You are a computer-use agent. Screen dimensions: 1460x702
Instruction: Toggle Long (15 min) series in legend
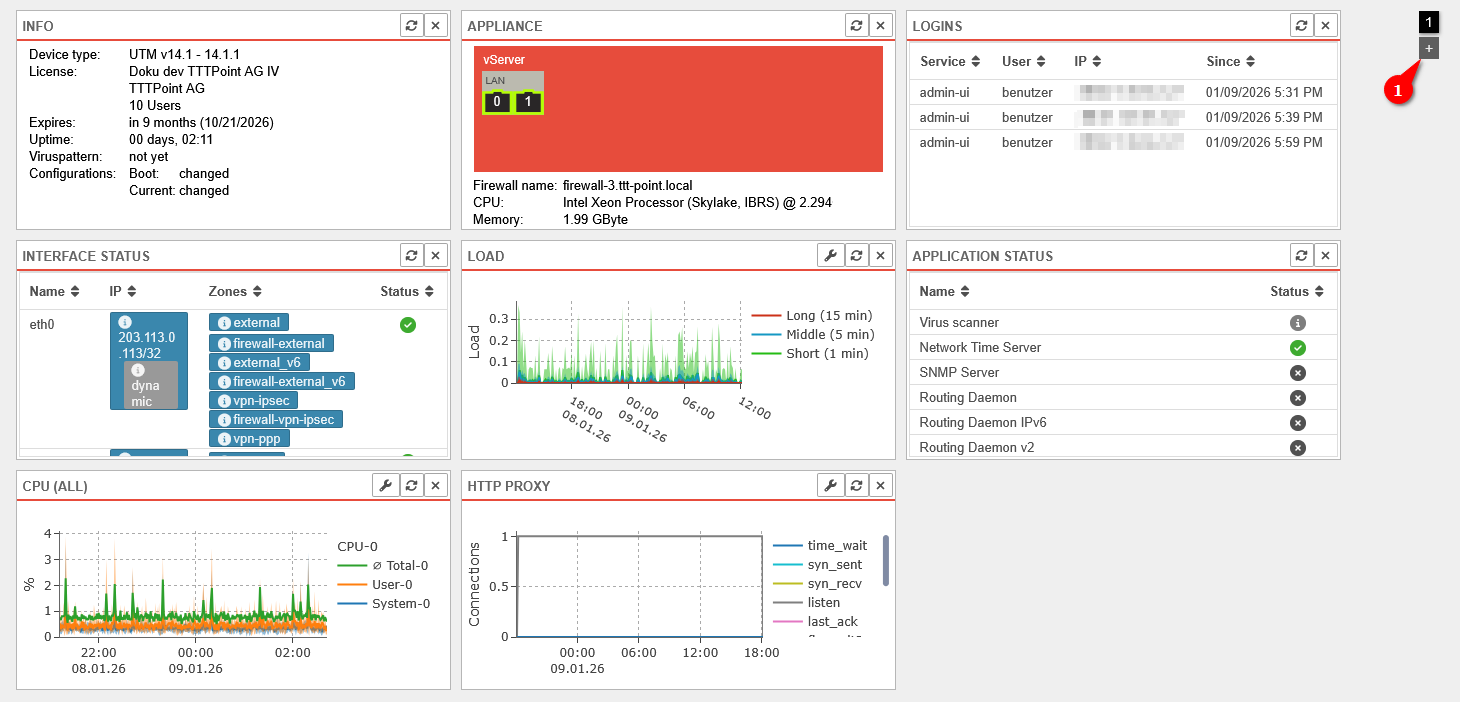pyautogui.click(x=812, y=316)
